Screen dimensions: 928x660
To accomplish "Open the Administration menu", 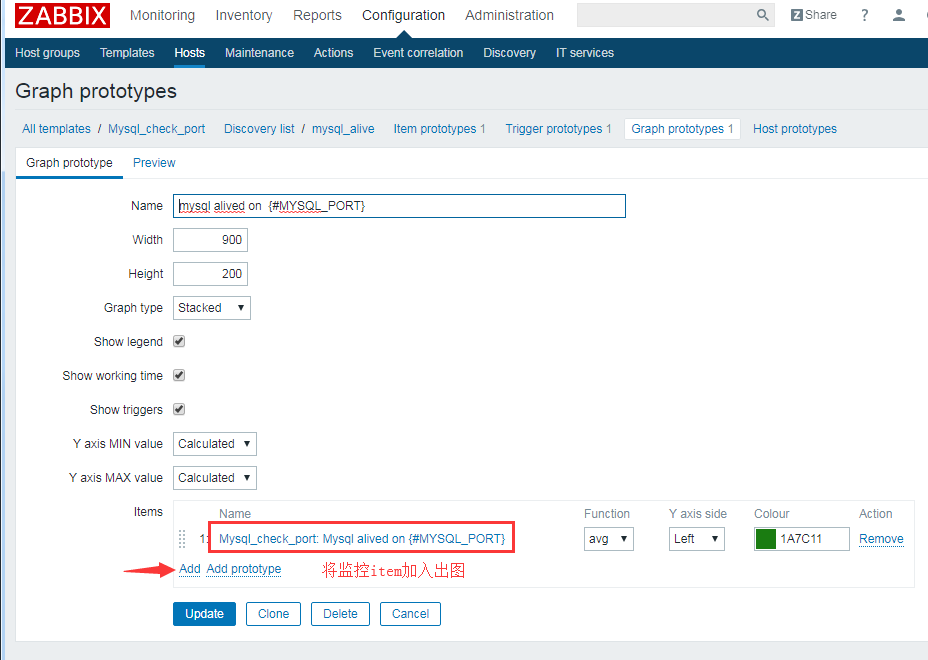I will pyautogui.click(x=509, y=15).
